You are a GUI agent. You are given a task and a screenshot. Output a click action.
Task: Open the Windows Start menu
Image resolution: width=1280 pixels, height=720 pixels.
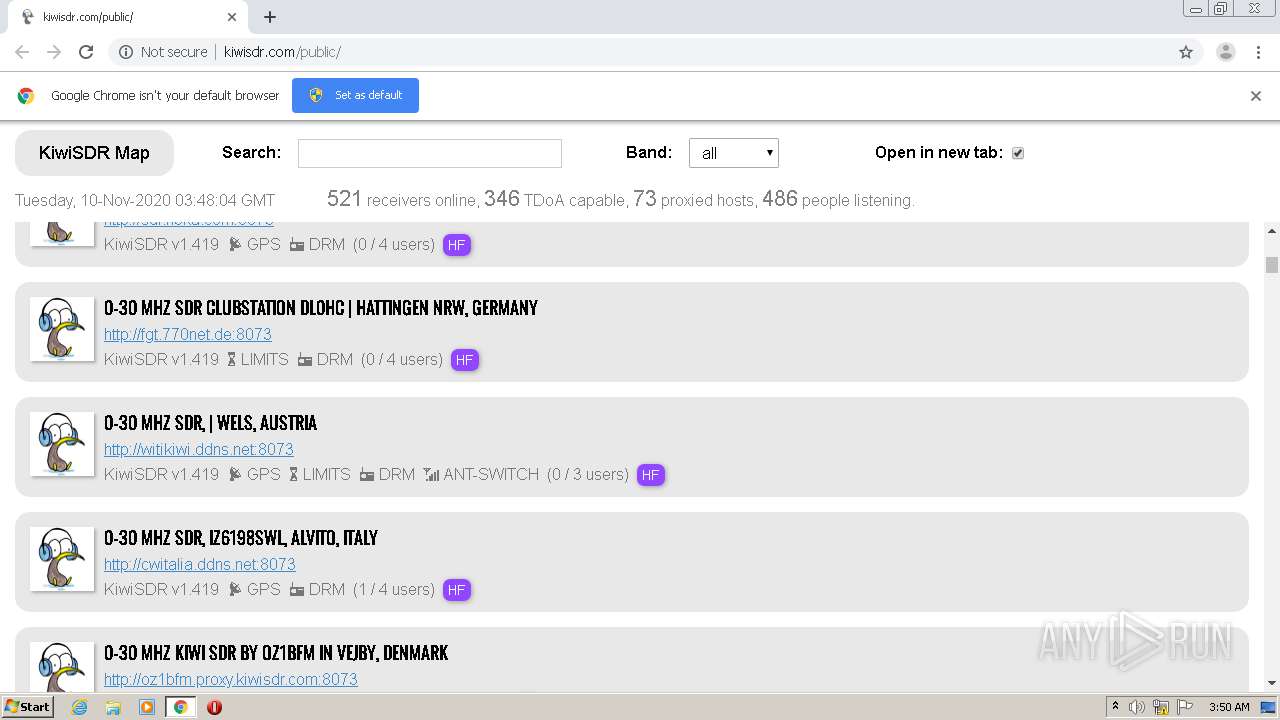(x=28, y=707)
